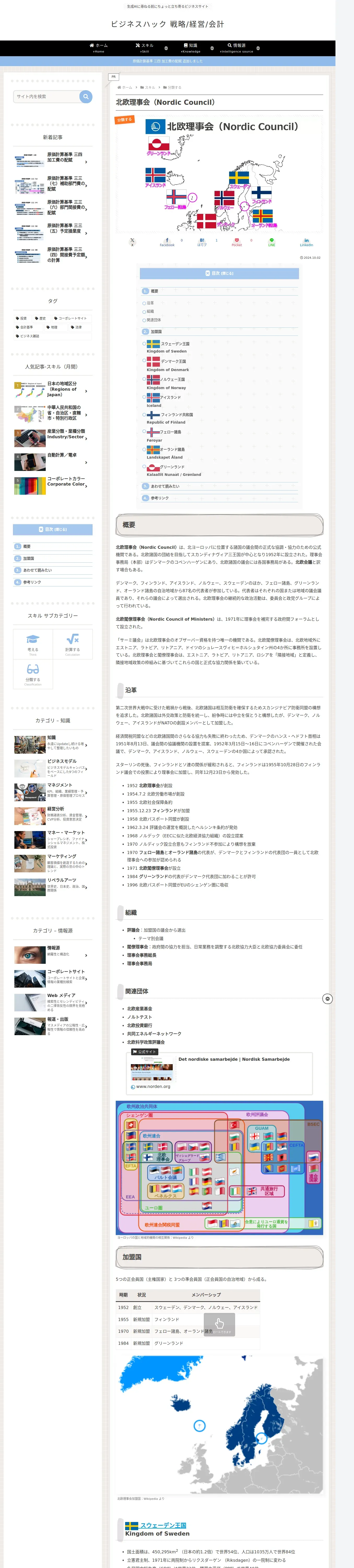354x1568 pixels.
Task: Go to 沿革 section from article contents
Action: [x=150, y=303]
